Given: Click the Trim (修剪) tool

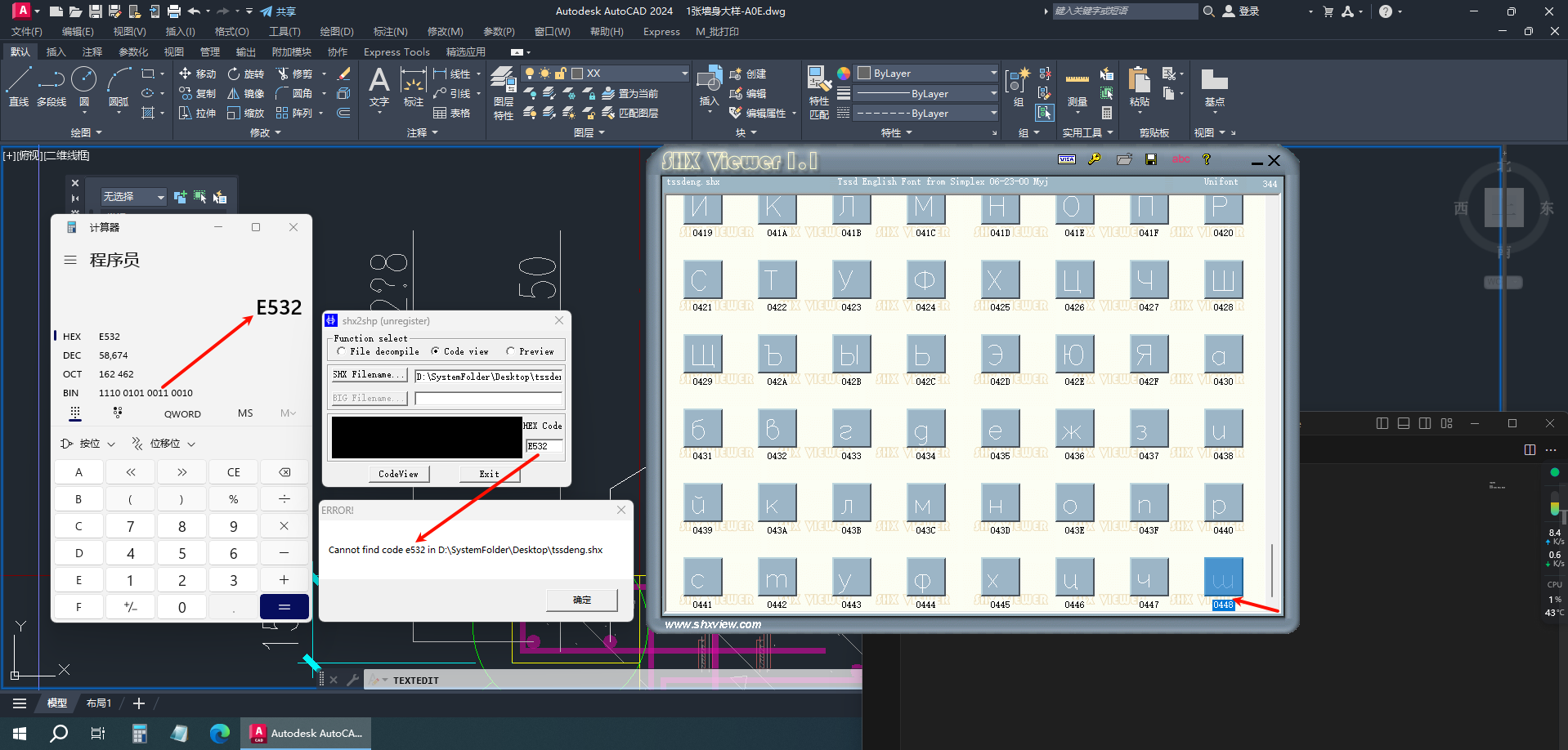Looking at the screenshot, I should (294, 74).
